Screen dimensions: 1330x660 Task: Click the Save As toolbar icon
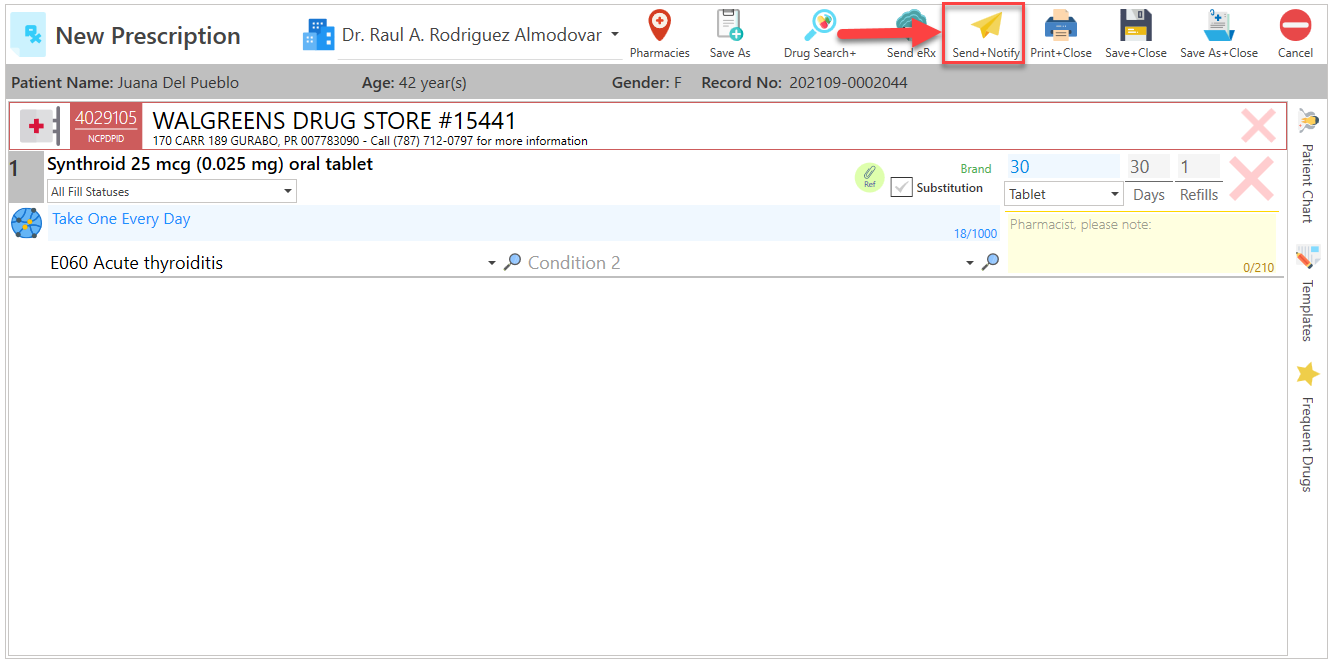[729, 34]
